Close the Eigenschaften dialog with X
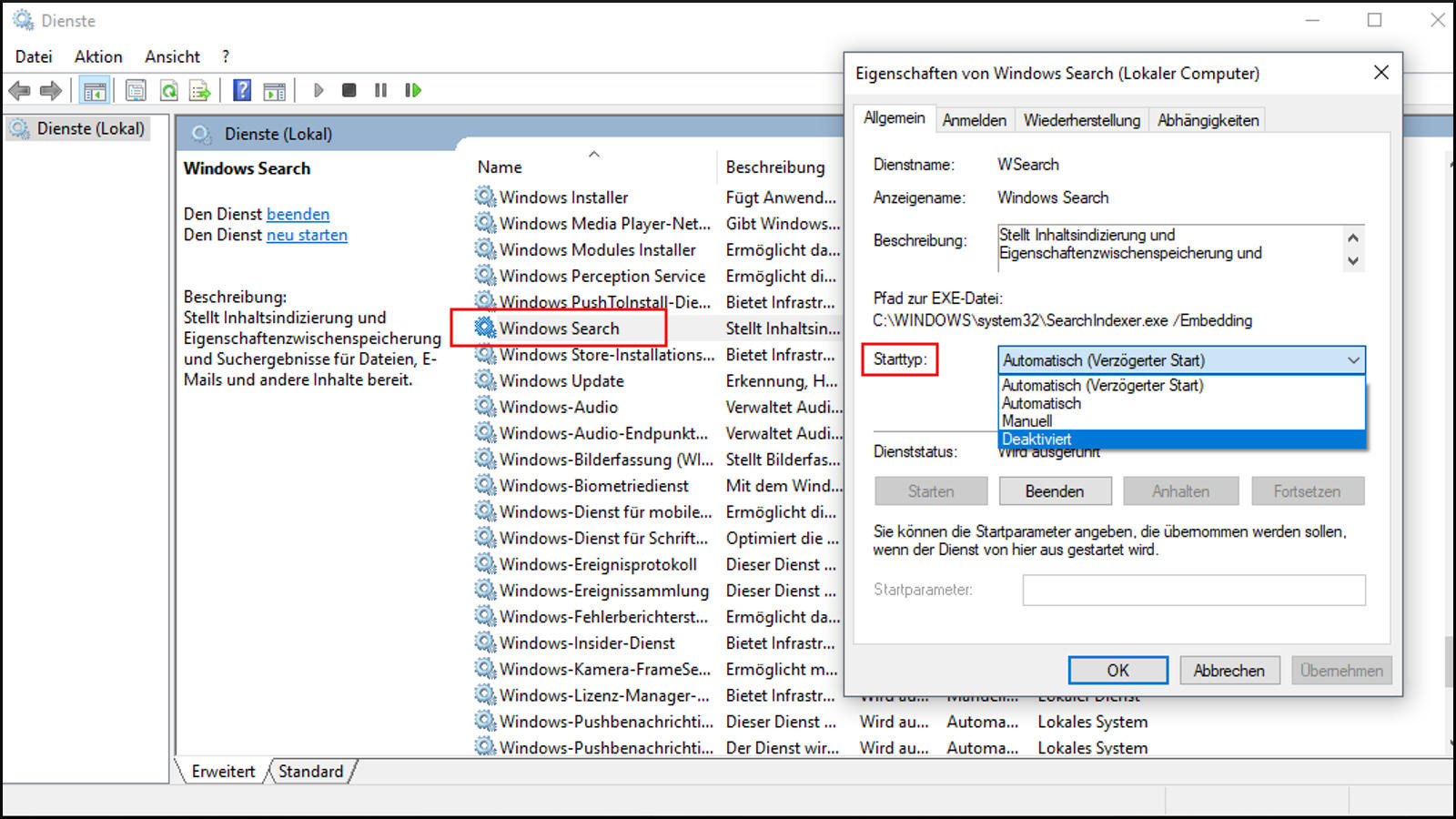1456x819 pixels. (1380, 73)
